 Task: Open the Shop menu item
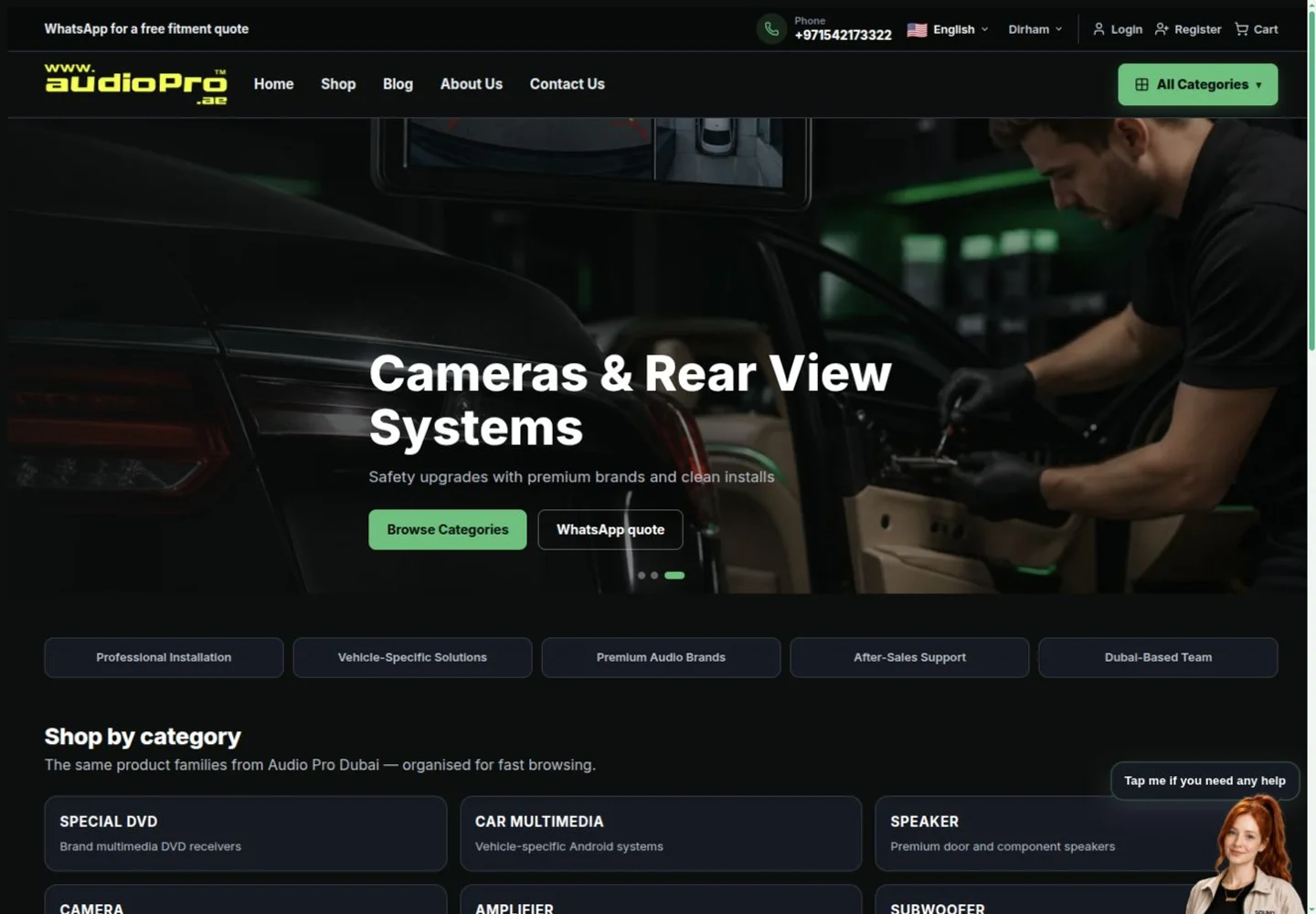(338, 84)
